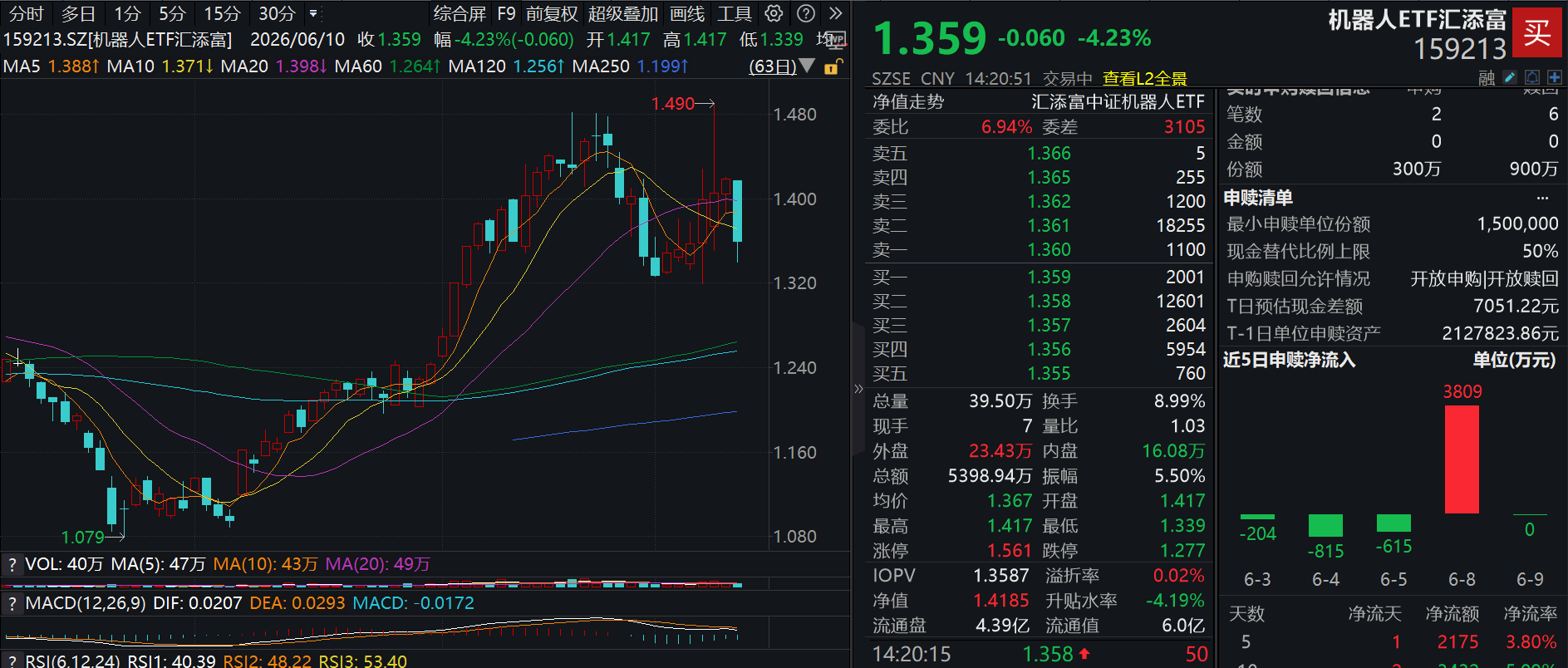Select the 5分 period tab

click(x=172, y=14)
